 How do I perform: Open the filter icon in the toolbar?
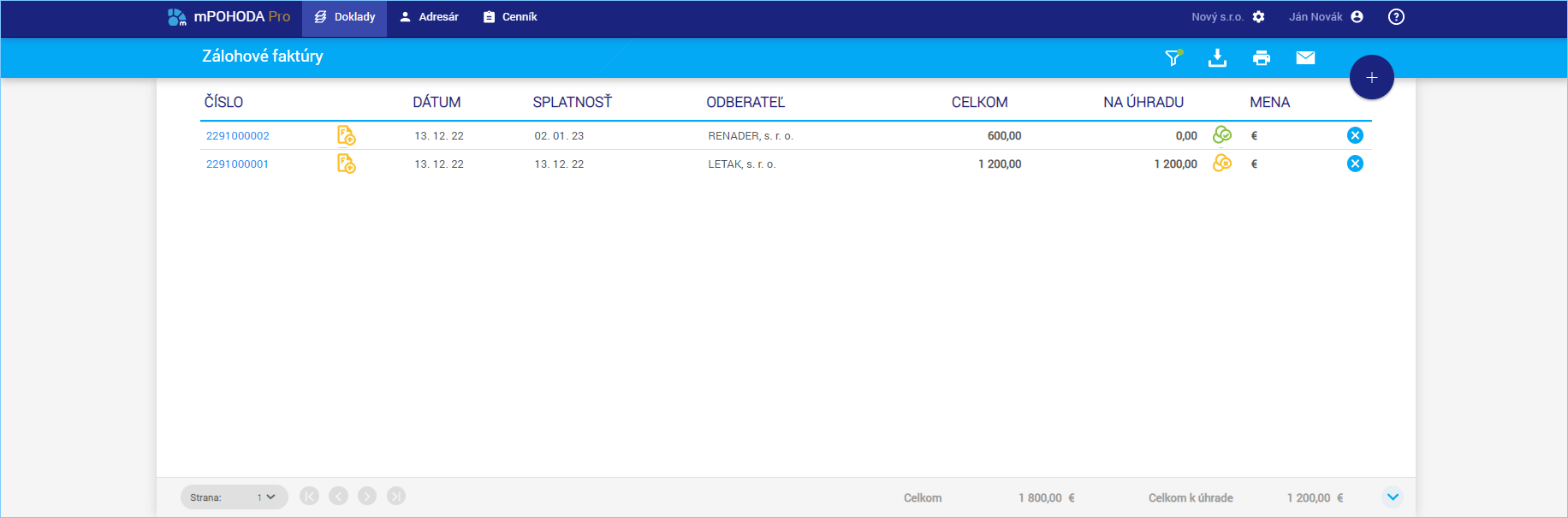pos(1173,57)
